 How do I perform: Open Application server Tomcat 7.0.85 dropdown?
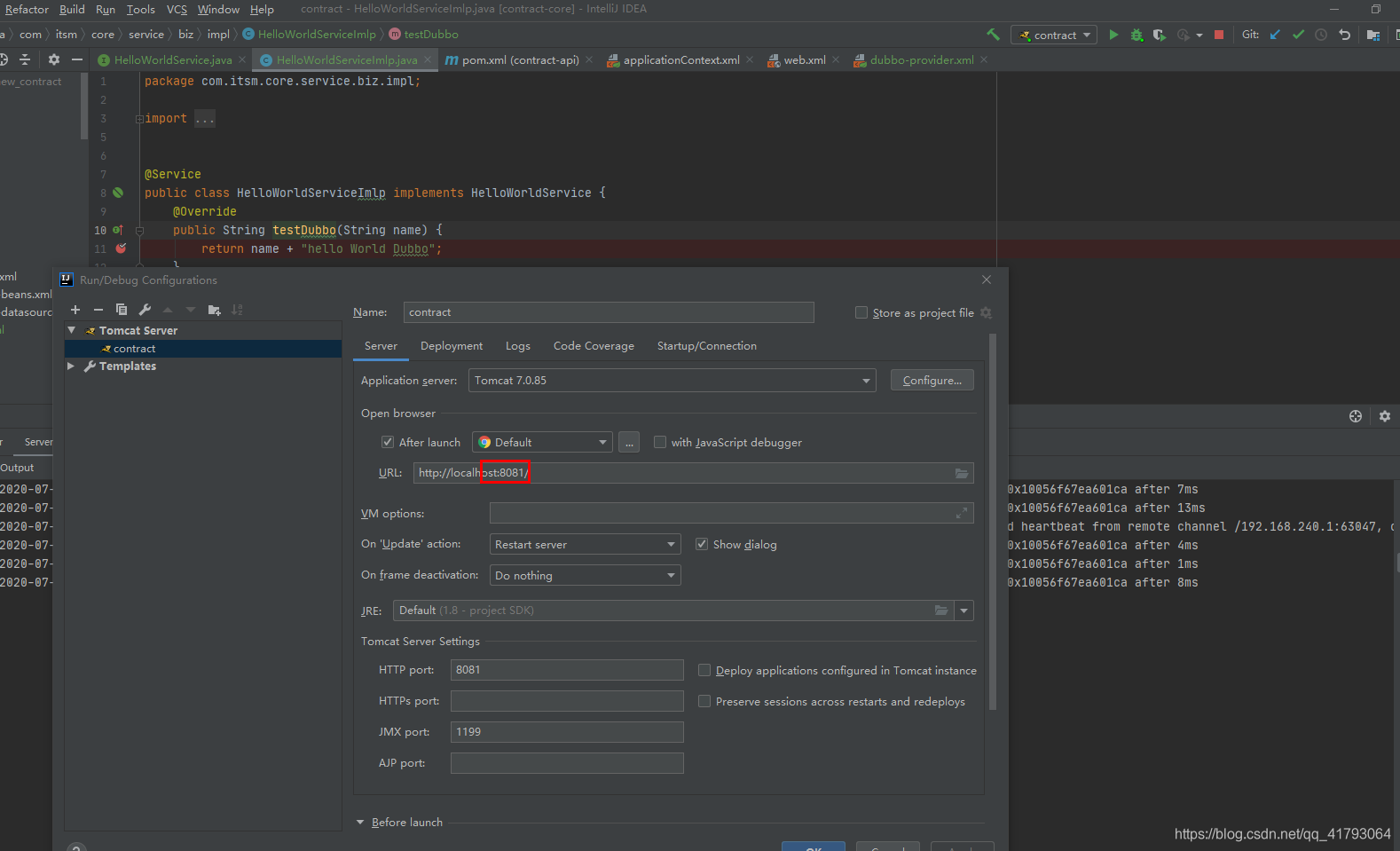coord(672,381)
